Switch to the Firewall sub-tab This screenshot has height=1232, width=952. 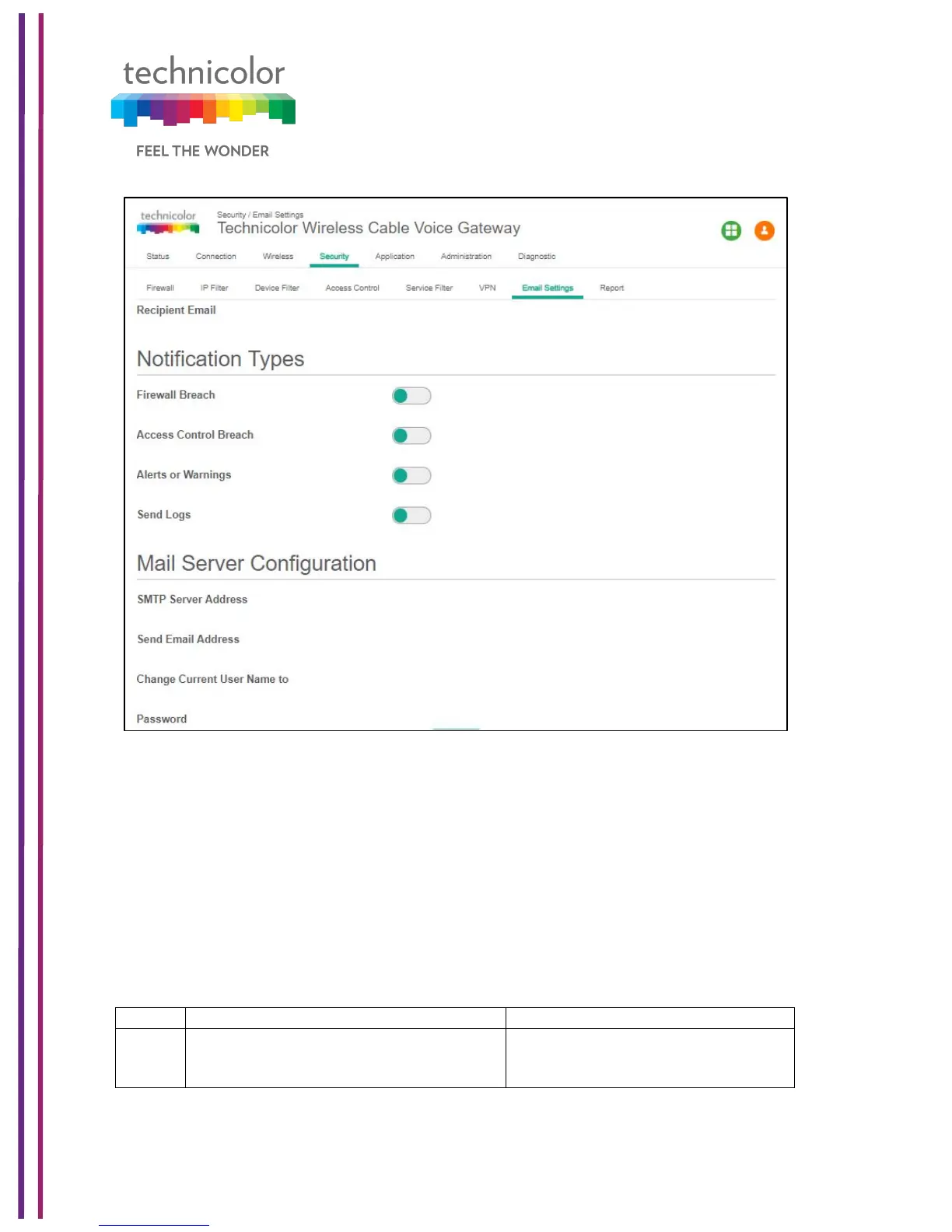click(x=160, y=288)
